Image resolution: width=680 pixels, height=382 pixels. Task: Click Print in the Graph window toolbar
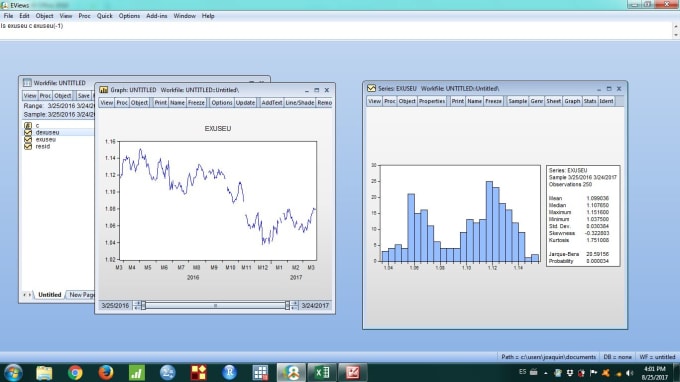160,103
